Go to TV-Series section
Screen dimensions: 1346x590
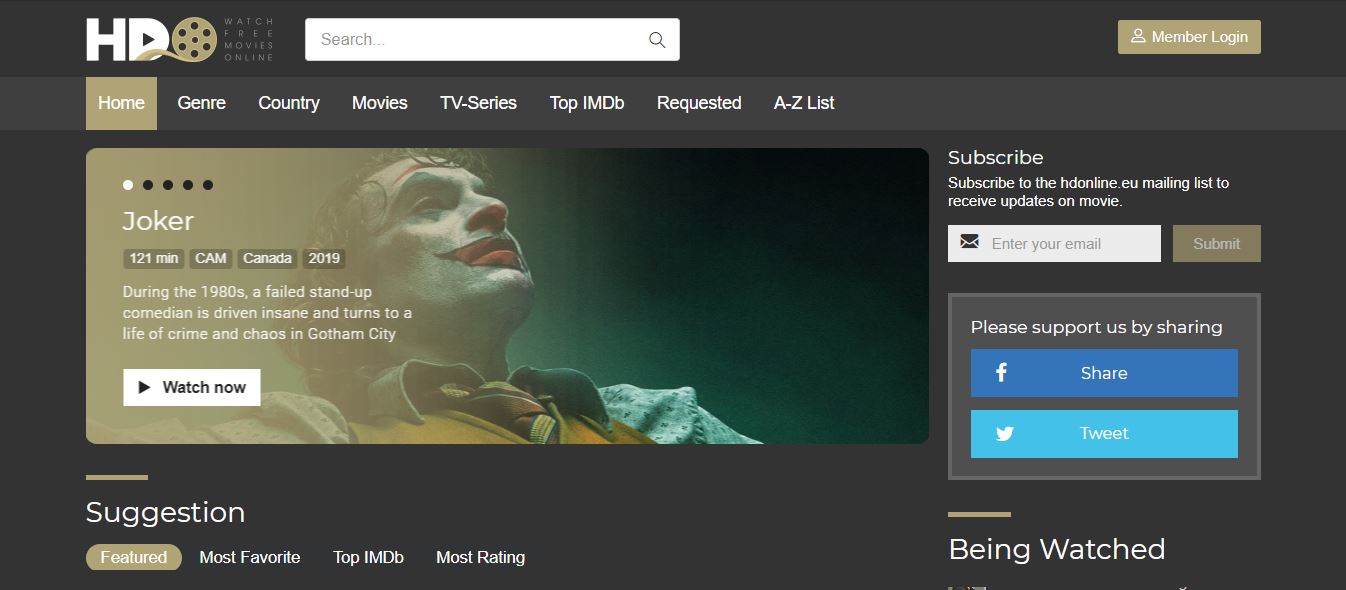(478, 103)
